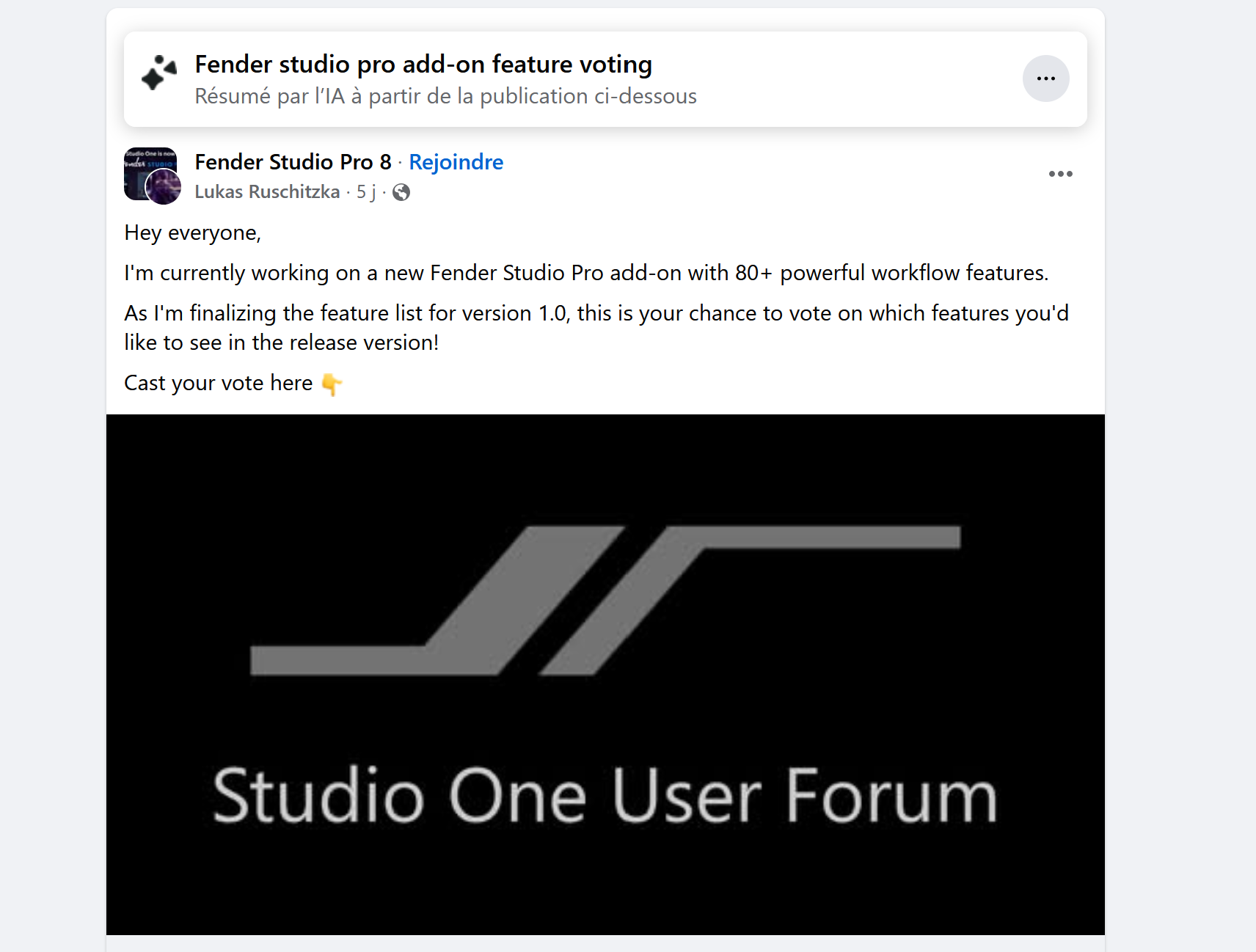The width and height of the screenshot is (1256, 952).
Task: Click the grey footer strip below the preview image
Action: [605, 943]
